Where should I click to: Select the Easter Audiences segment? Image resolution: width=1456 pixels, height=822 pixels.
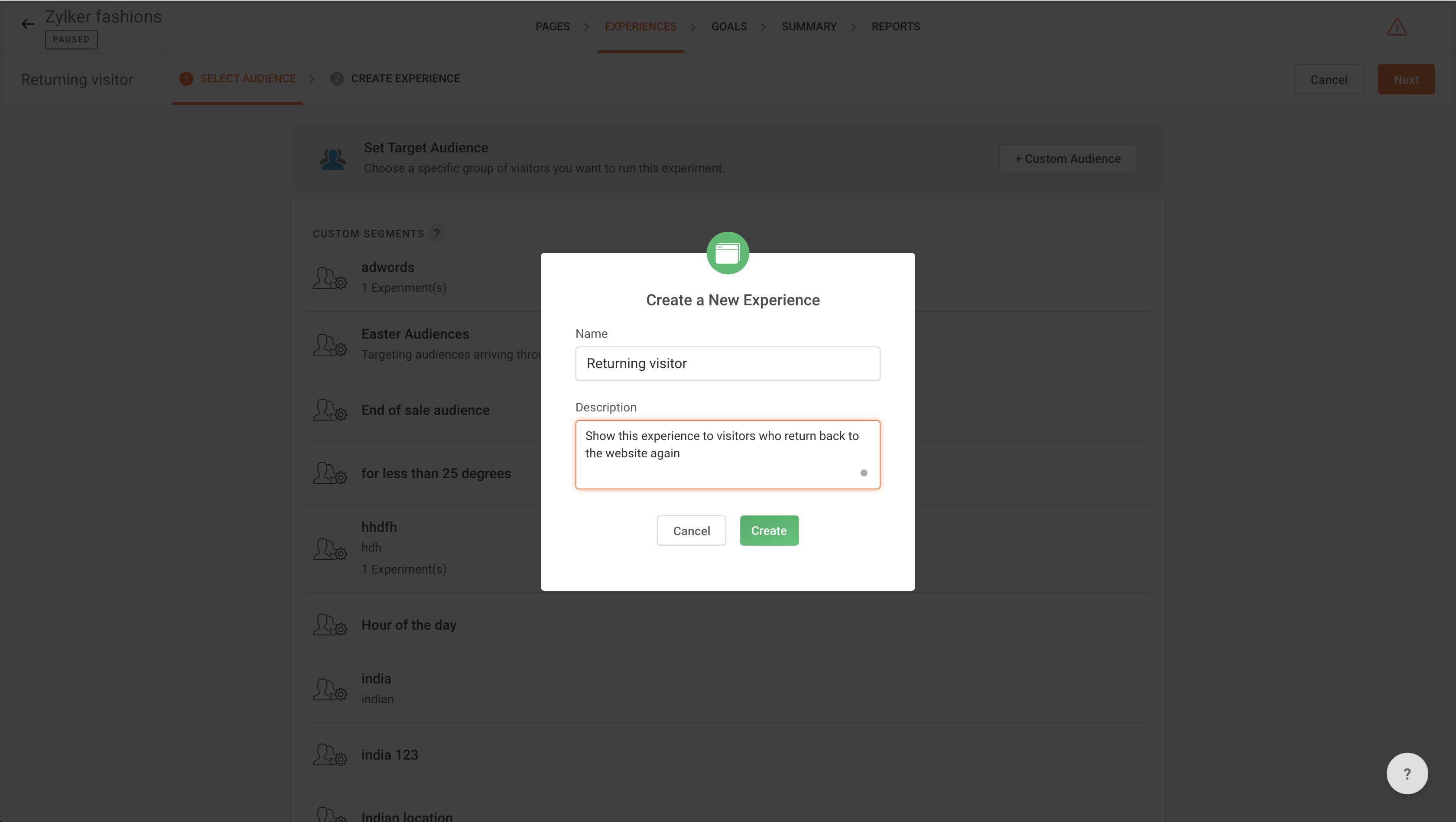pos(728,344)
